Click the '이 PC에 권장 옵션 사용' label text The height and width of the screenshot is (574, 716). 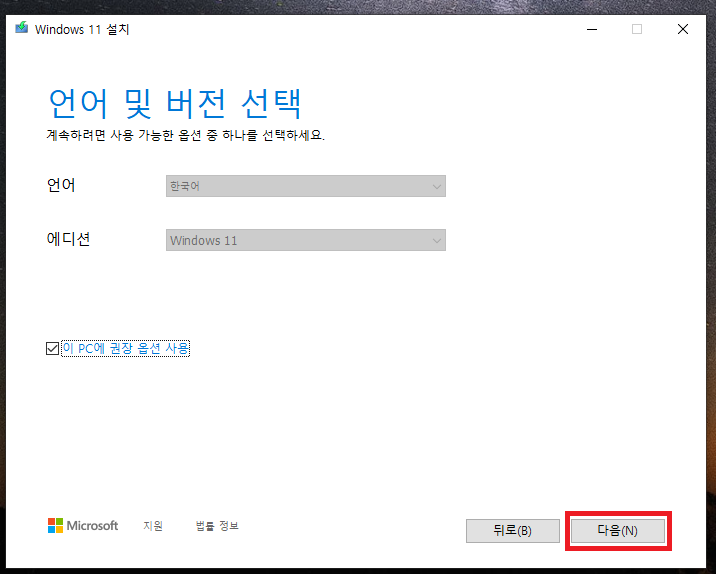126,348
